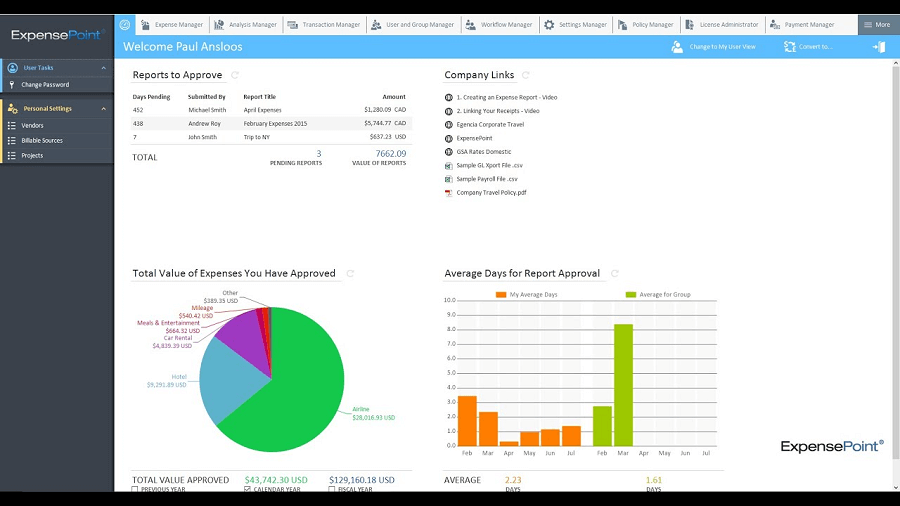Check the Fiscal Year checkbox
The width and height of the screenshot is (900, 506).
(332, 489)
